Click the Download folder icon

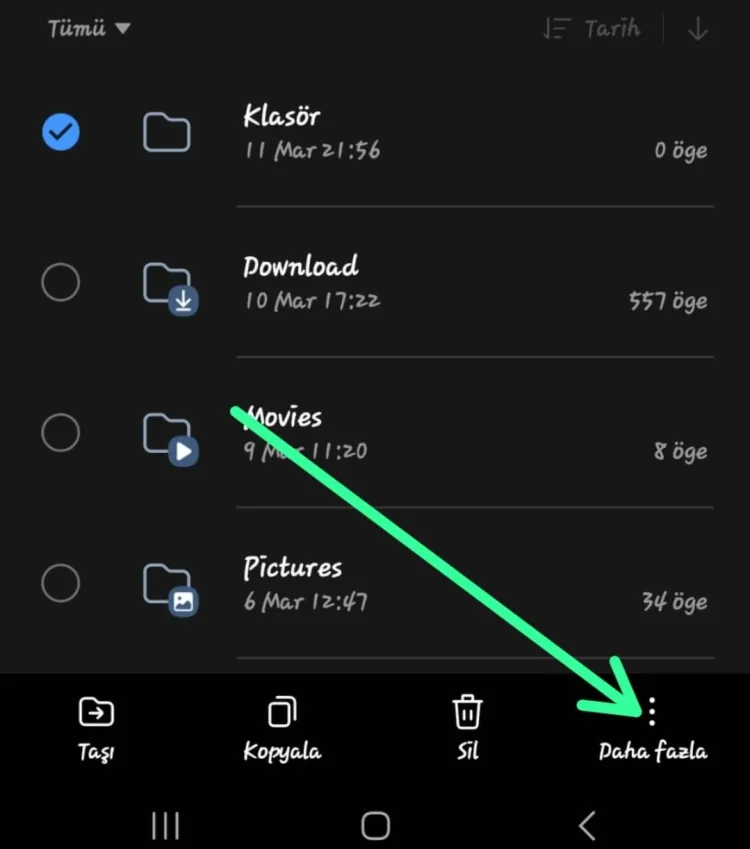pos(170,289)
